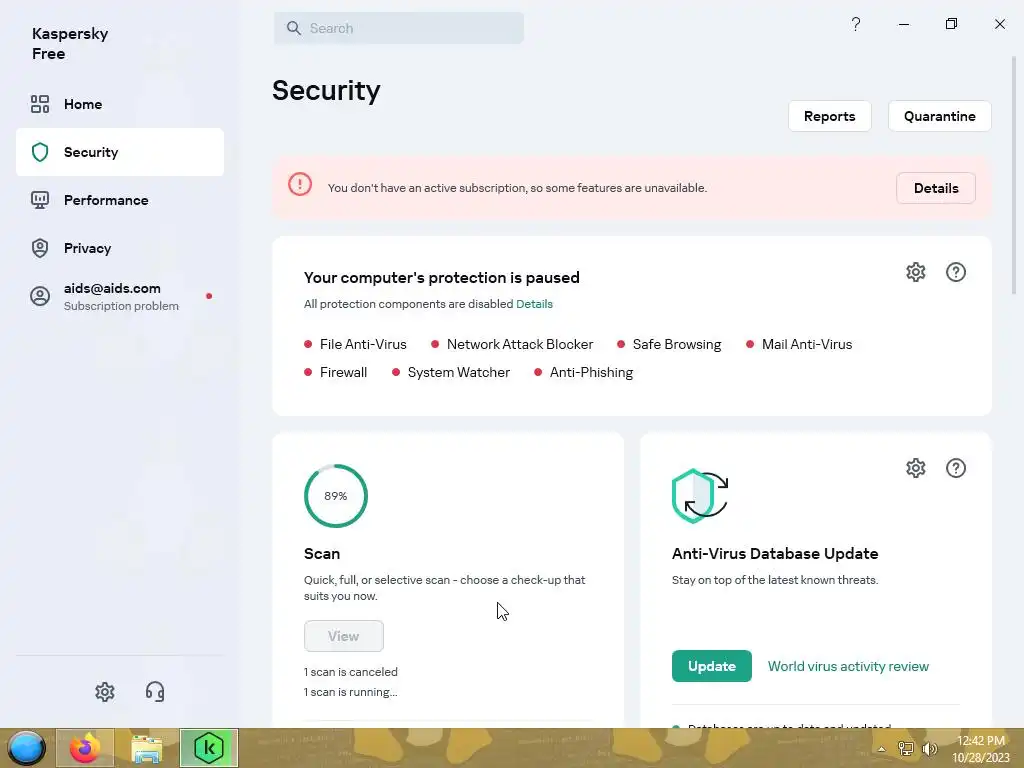Click '1 scan is canceled' status text

[x=351, y=671]
